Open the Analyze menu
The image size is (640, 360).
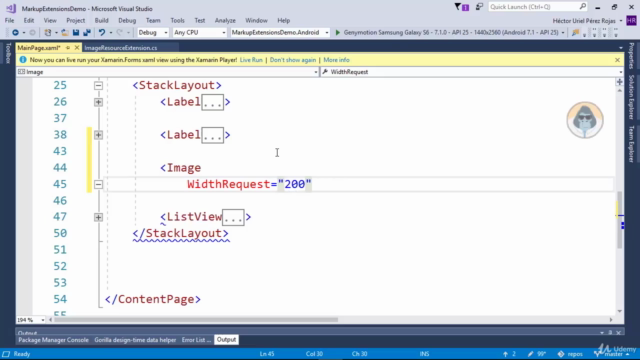tap(225, 20)
